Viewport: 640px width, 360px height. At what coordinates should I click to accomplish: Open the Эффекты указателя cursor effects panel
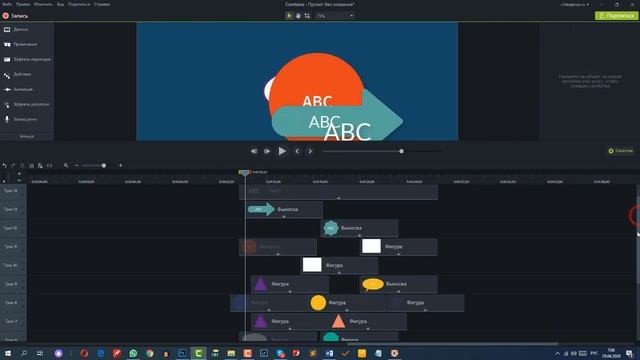pos(27,104)
